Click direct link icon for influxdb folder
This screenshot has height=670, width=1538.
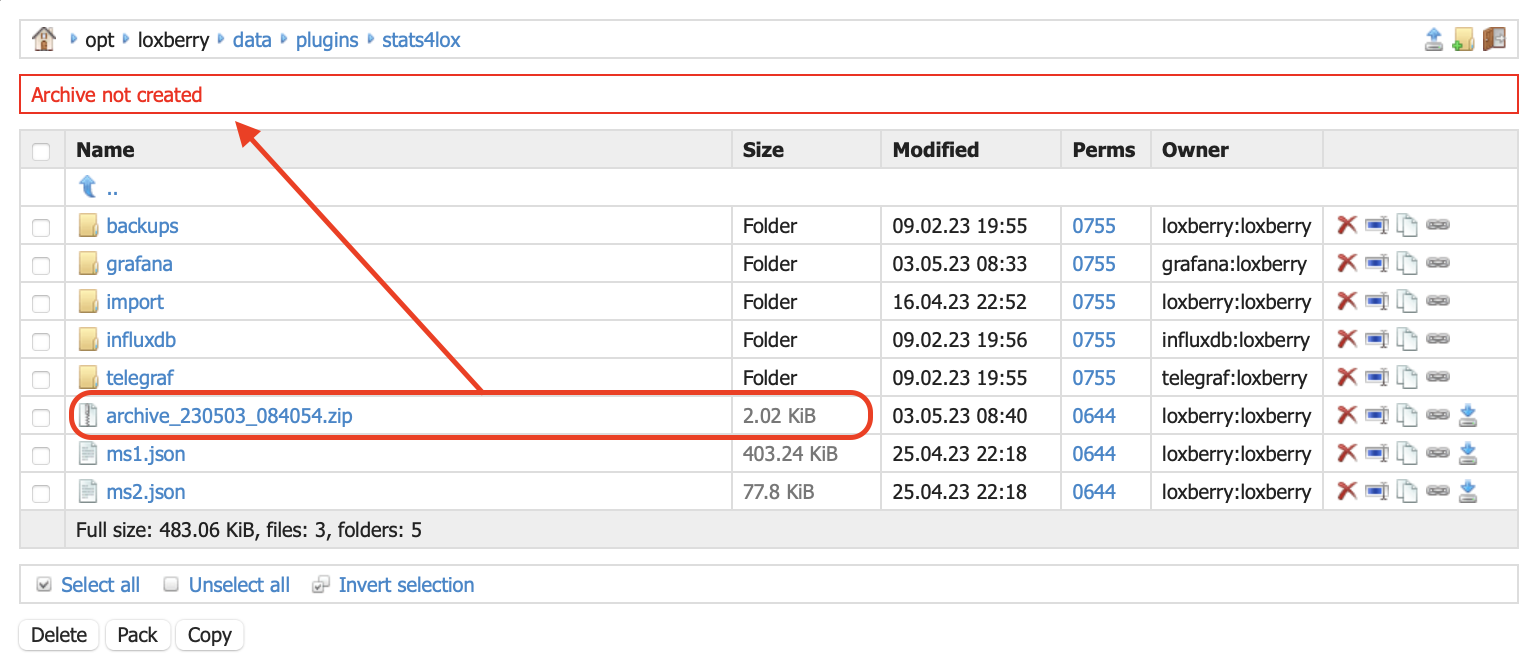click(1438, 340)
